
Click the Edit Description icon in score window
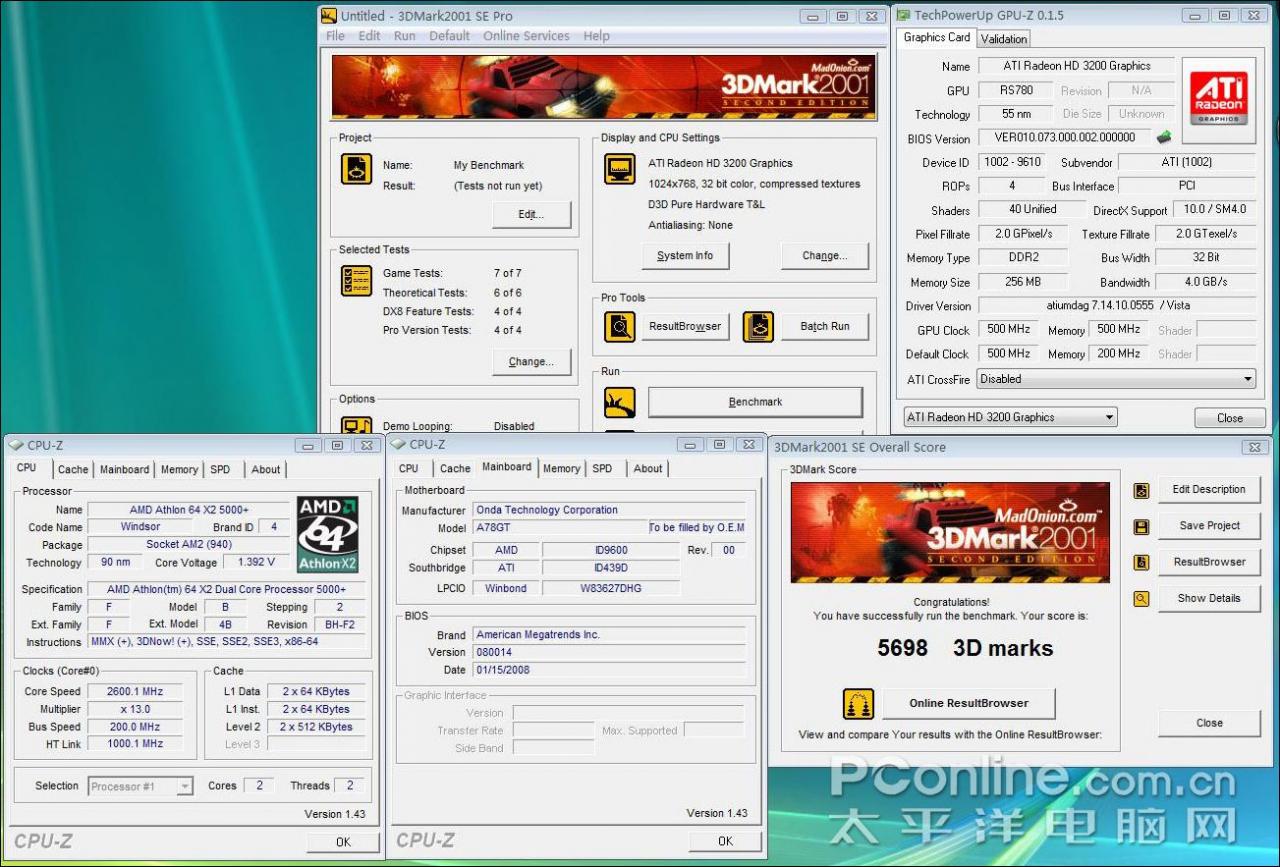(x=1141, y=491)
